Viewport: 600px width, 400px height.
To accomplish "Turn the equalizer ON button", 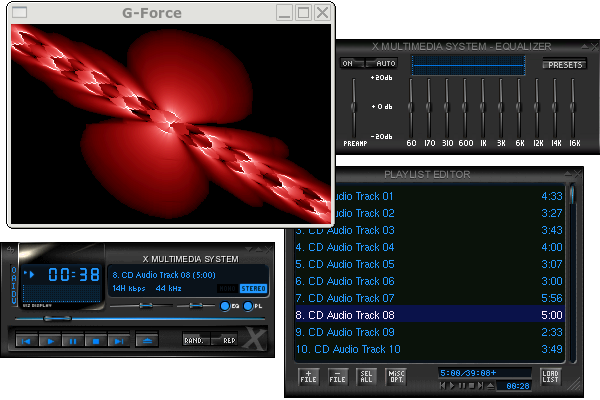I will point(352,64).
